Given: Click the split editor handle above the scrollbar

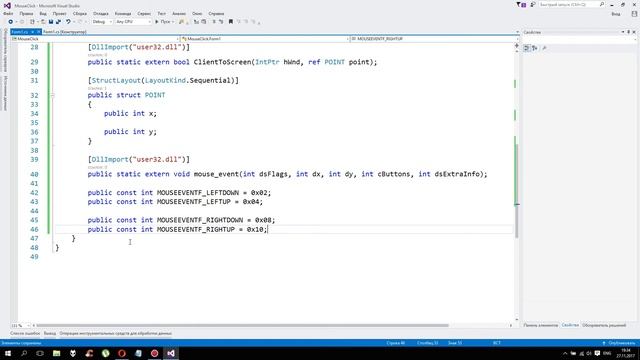Looking at the screenshot, I should tap(517, 45).
